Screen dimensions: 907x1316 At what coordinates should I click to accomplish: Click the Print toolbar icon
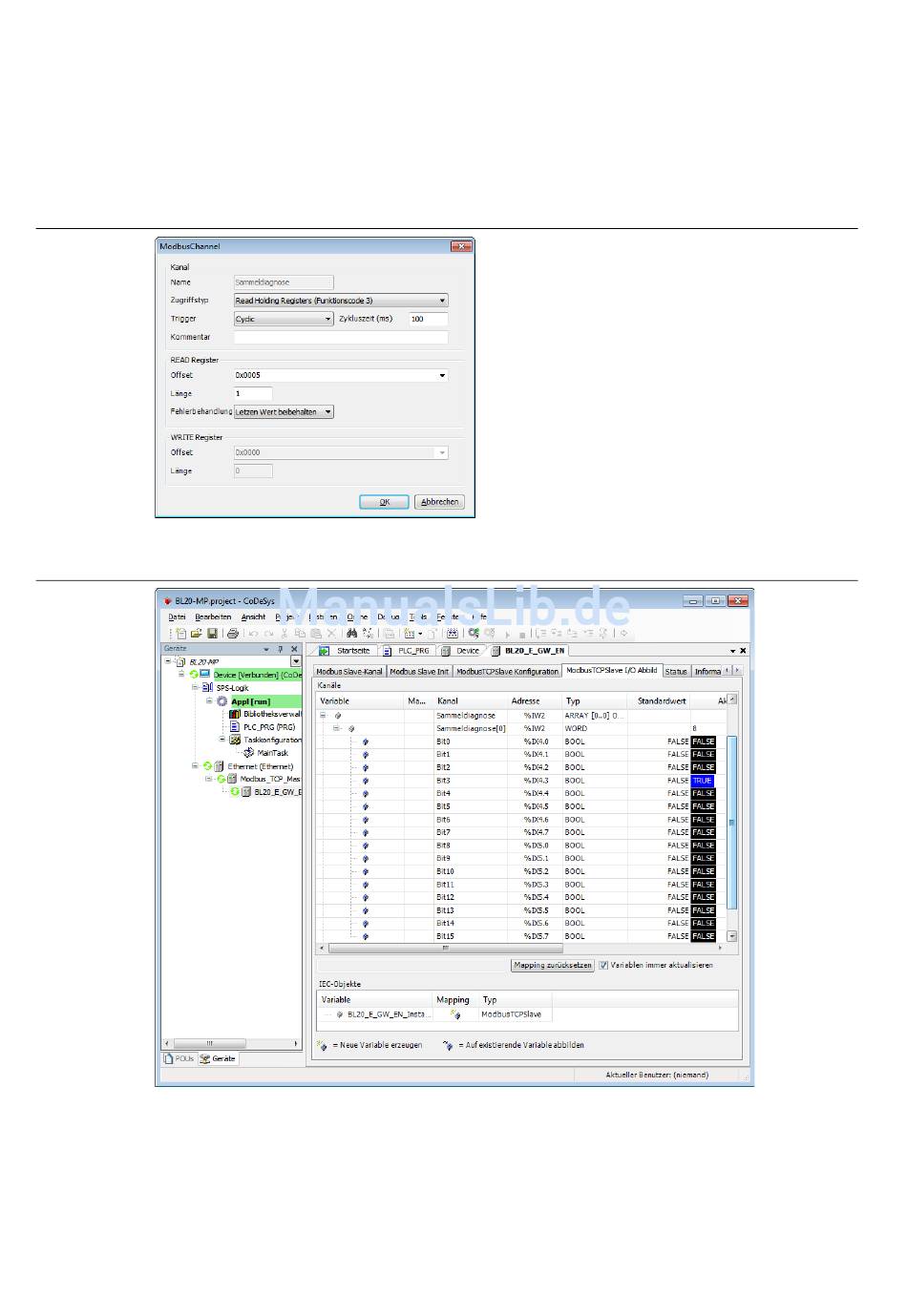point(232,633)
